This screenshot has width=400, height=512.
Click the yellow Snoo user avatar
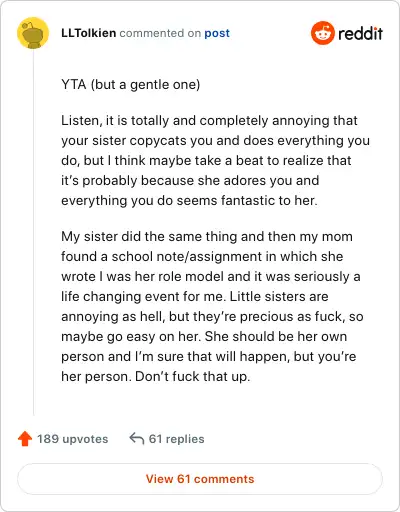(x=33, y=33)
